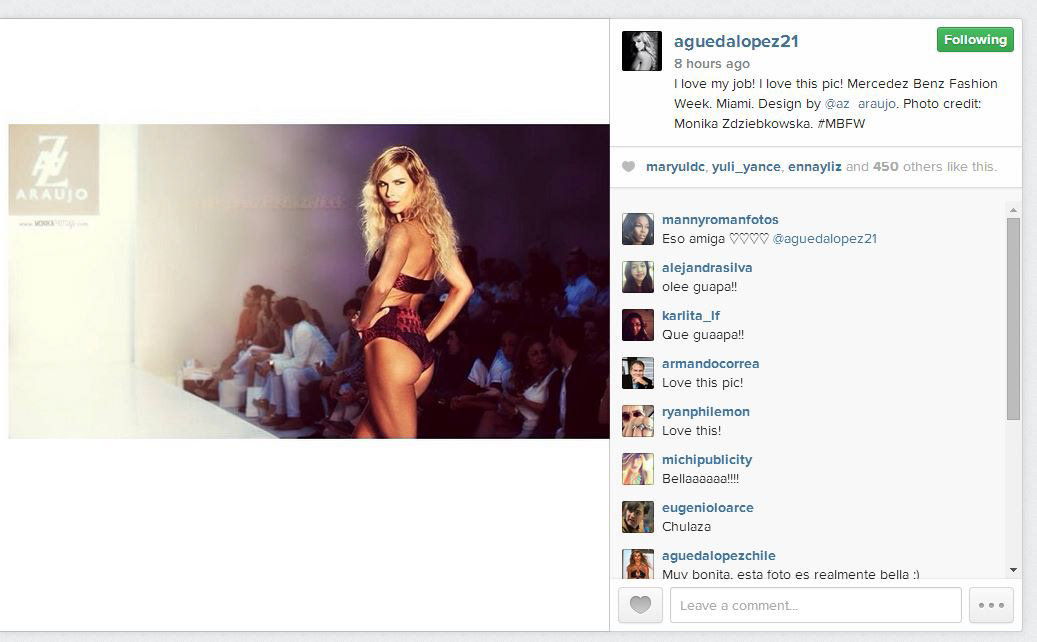Image resolution: width=1037 pixels, height=642 pixels.
Task: Click in the Leave a comment field
Action: (x=815, y=605)
